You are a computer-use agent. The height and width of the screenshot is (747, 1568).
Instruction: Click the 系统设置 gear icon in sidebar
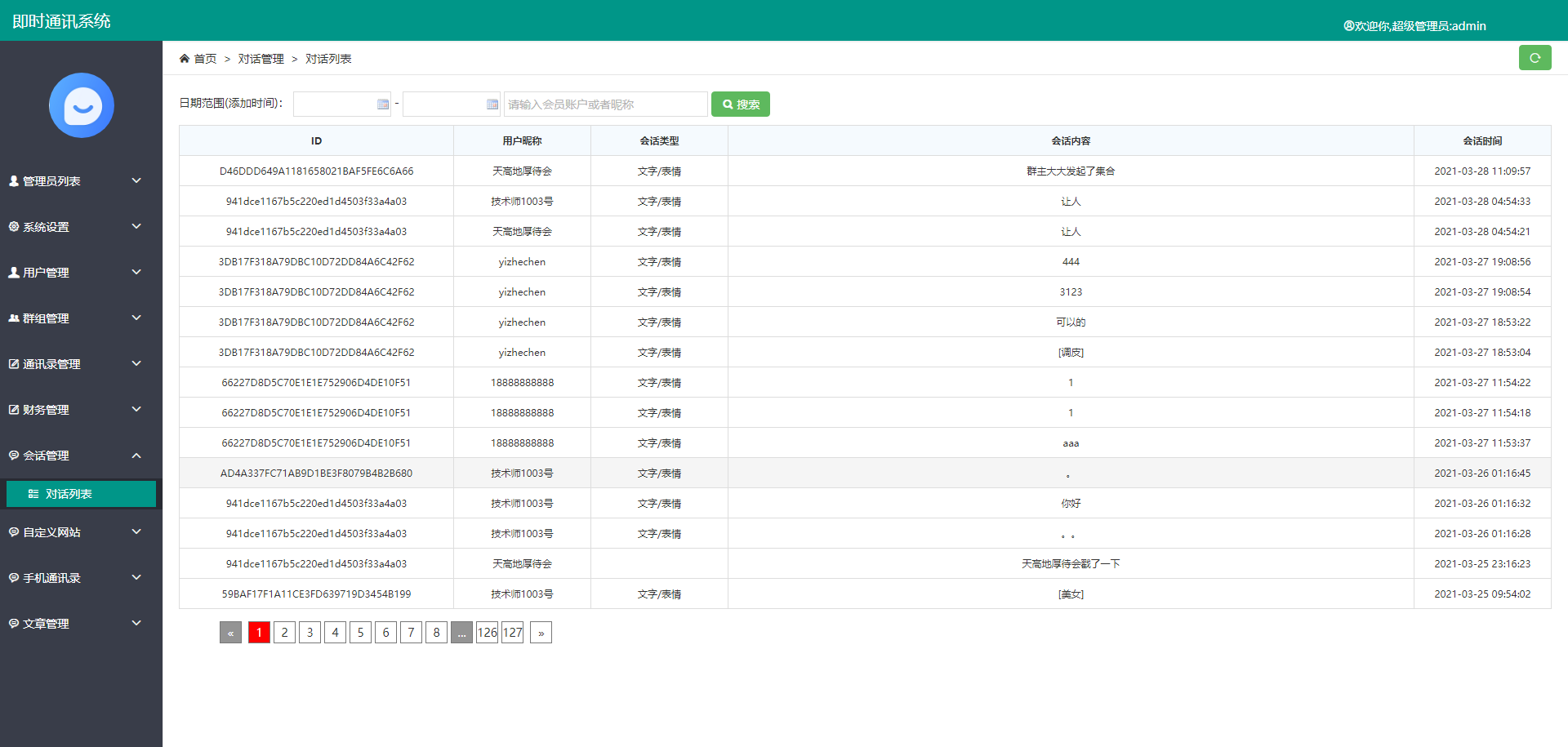tap(13, 226)
